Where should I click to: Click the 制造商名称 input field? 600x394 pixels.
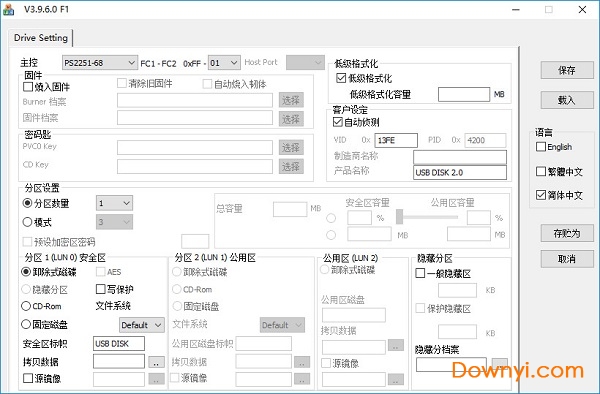[460, 157]
